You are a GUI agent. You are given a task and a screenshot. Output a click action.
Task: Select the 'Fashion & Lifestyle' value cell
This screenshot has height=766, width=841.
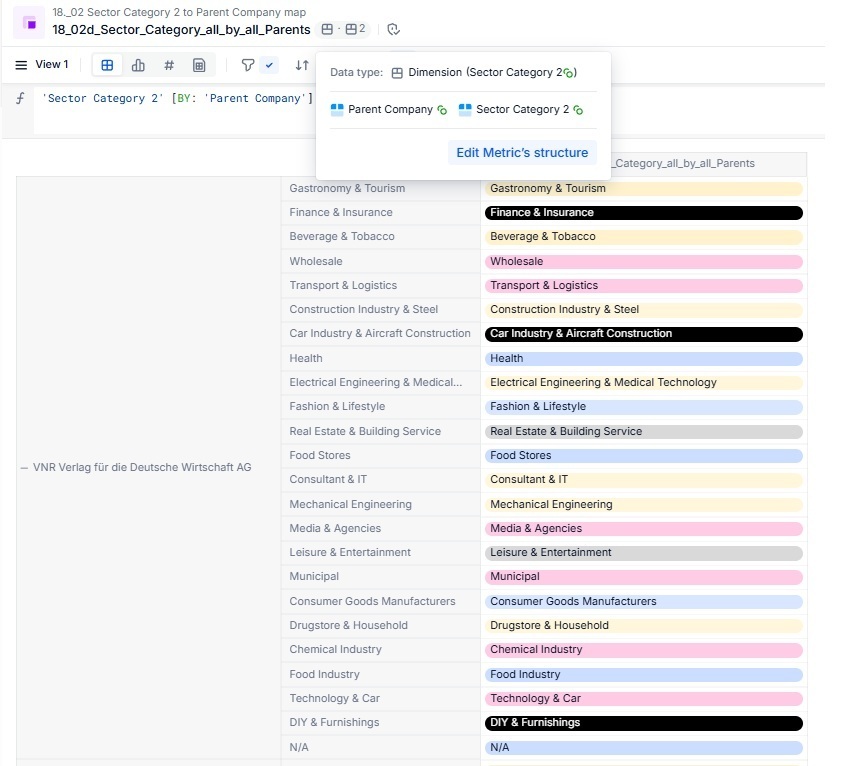click(644, 407)
